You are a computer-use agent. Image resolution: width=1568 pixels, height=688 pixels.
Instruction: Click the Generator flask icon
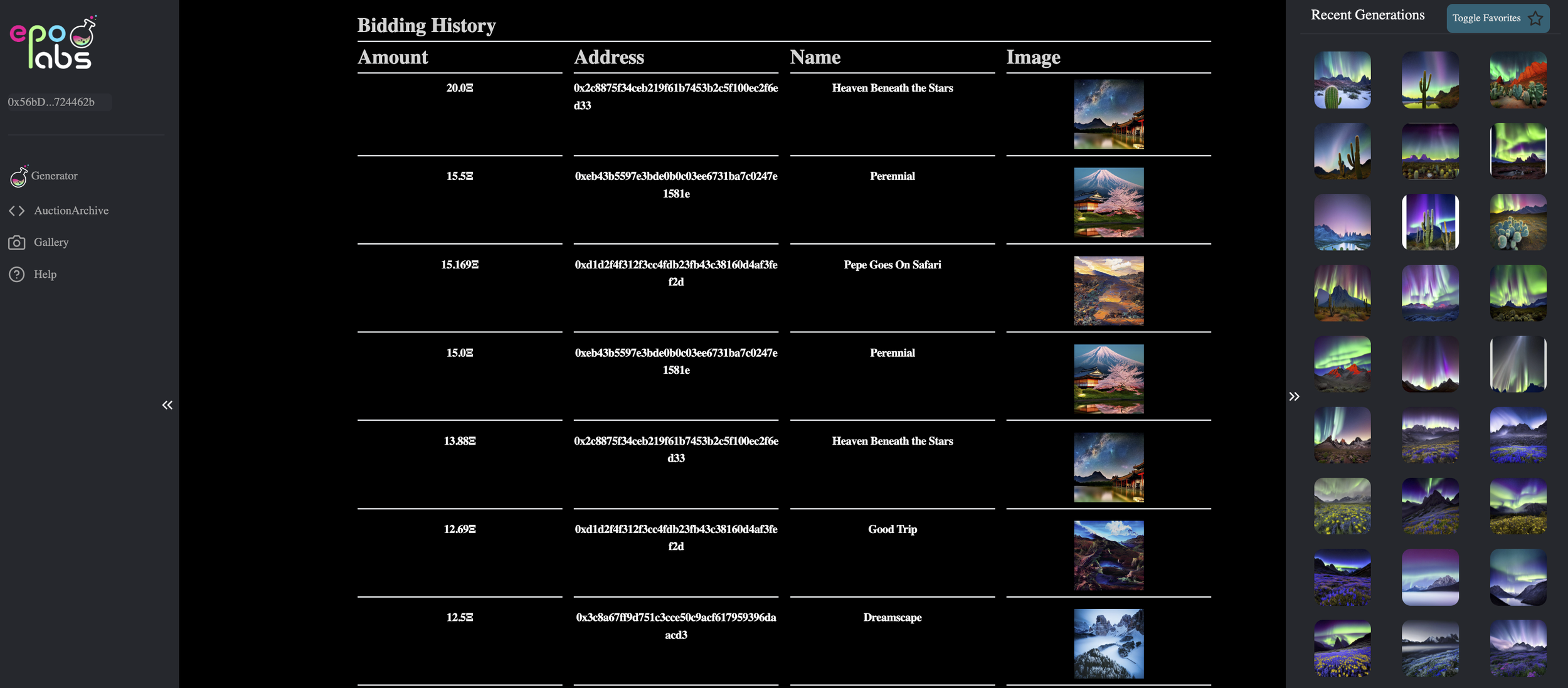tap(18, 176)
